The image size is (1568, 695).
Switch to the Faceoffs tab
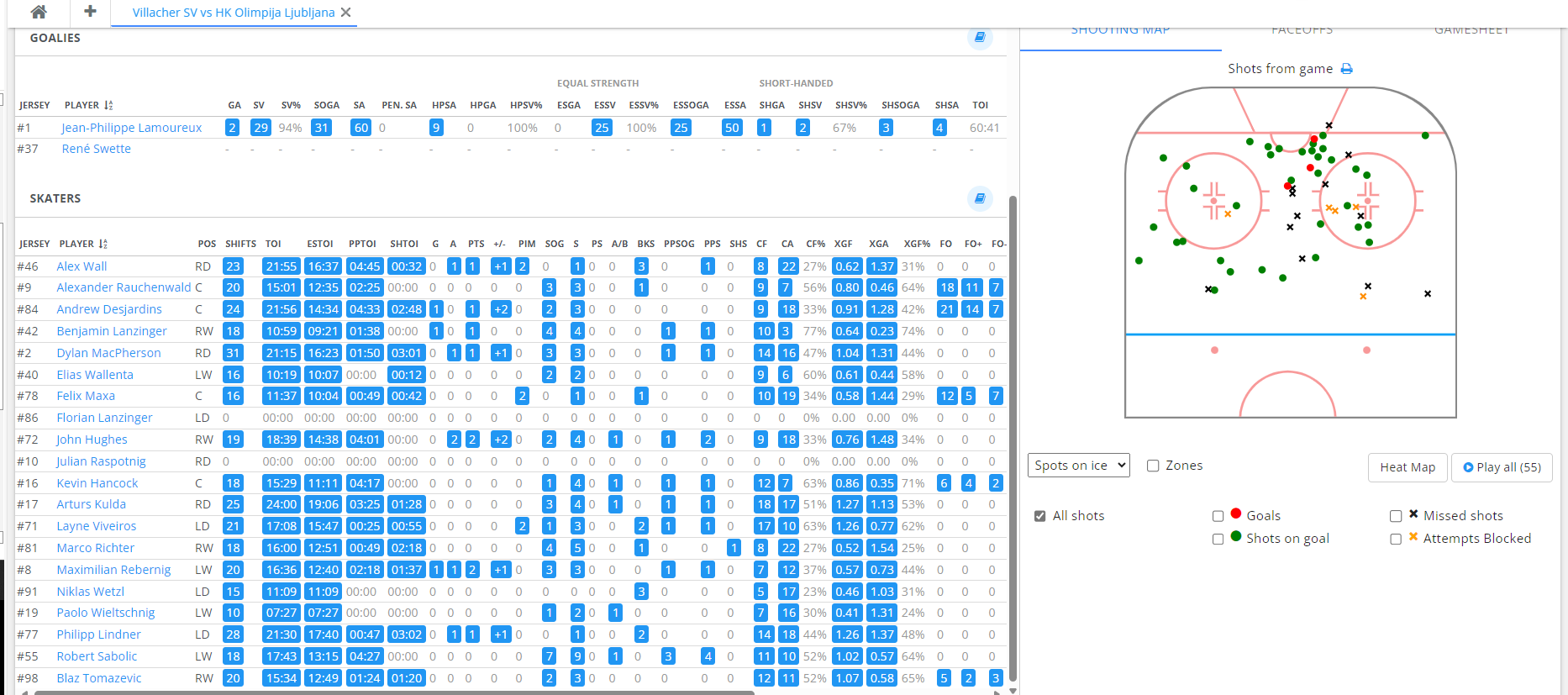point(1302,31)
